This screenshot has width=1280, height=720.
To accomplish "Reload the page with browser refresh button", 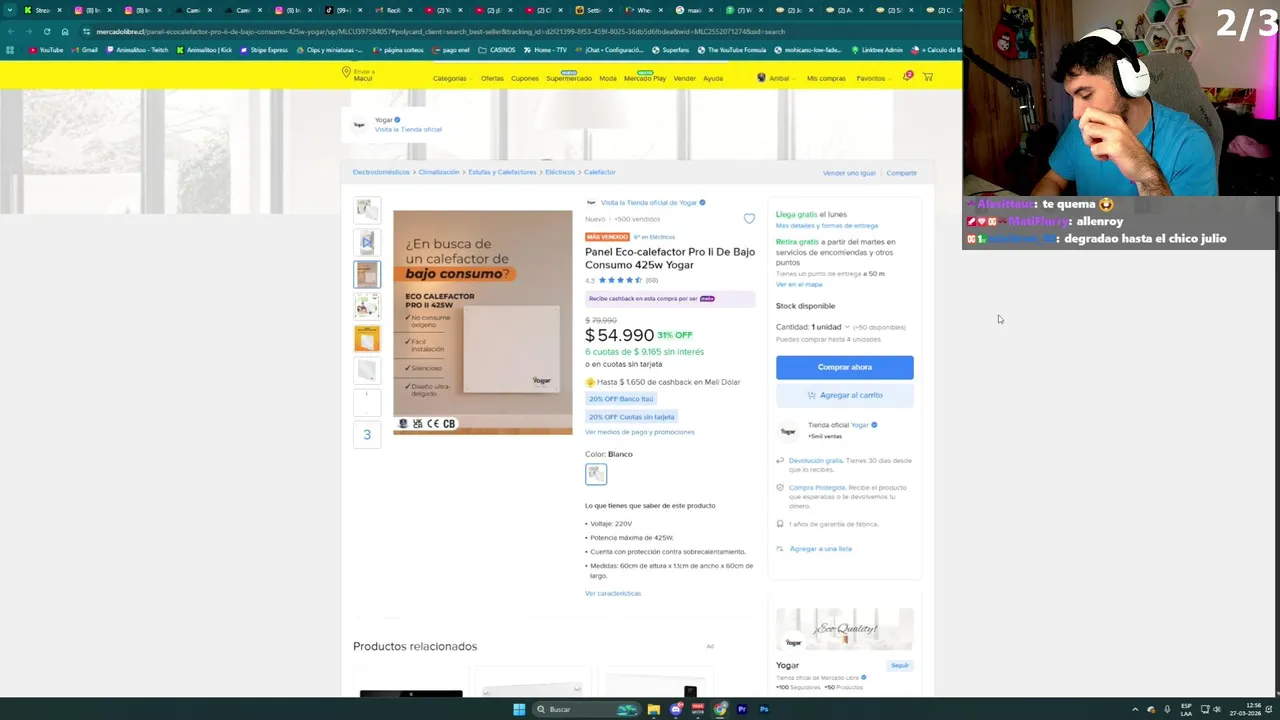I will (x=46, y=31).
